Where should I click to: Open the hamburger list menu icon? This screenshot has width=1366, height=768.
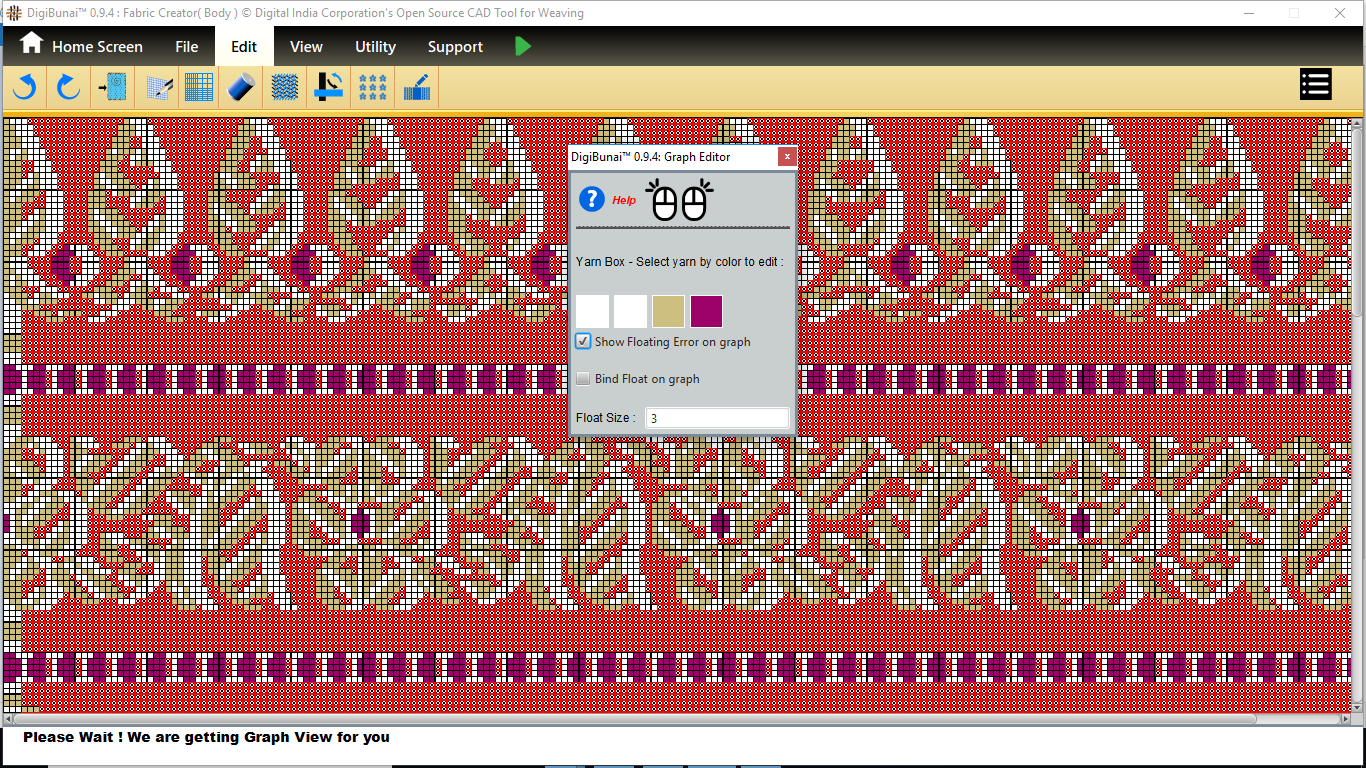tap(1315, 85)
